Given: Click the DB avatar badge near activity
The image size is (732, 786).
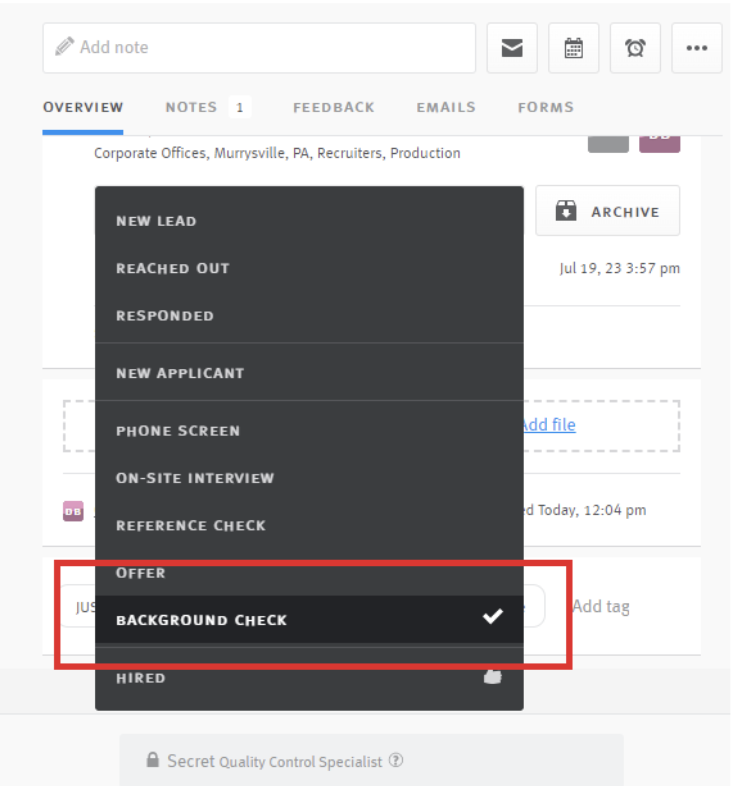Looking at the screenshot, I should (73, 511).
